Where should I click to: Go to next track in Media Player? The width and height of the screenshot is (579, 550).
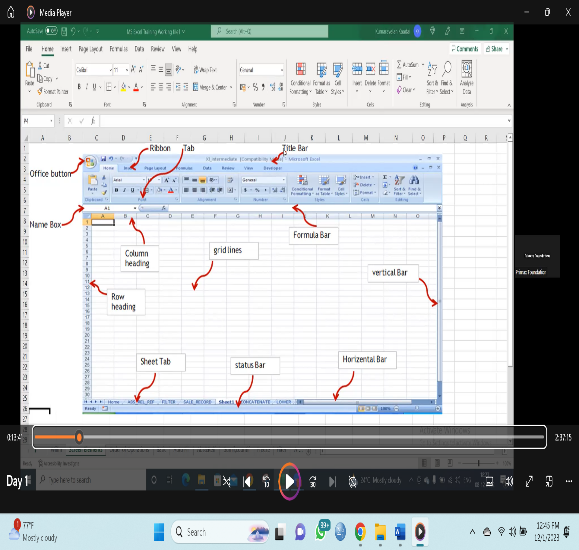click(x=332, y=481)
